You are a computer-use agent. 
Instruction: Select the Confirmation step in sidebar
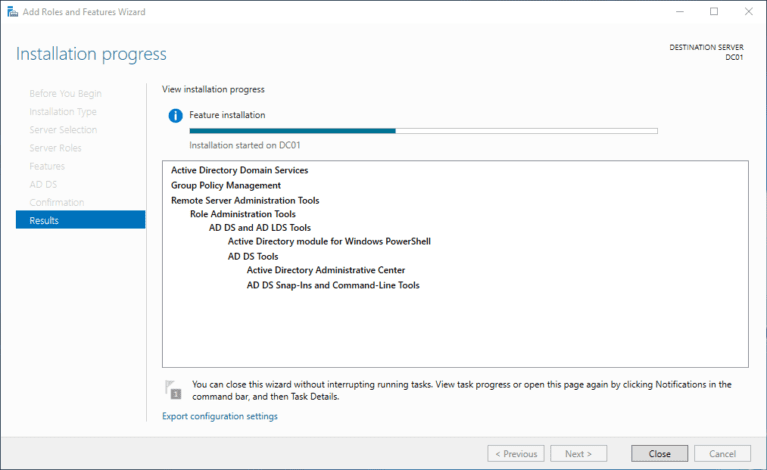pyautogui.click(x=57, y=202)
